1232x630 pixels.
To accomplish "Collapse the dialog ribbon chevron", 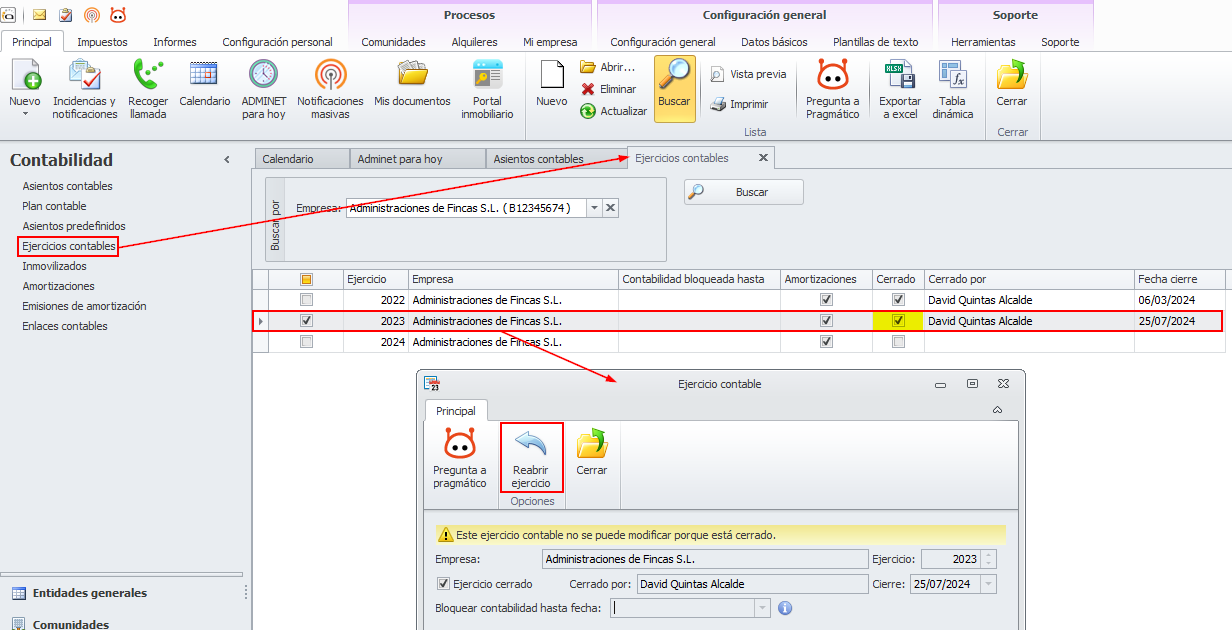I will (x=997, y=410).
